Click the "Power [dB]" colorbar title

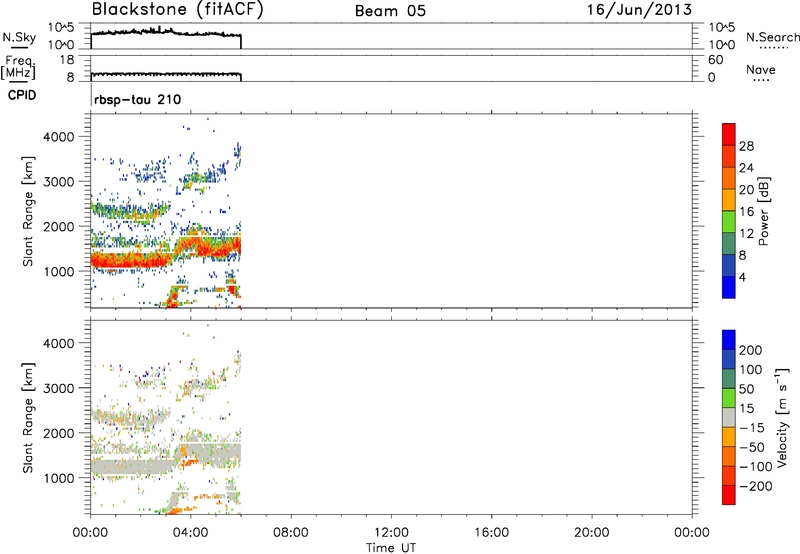(764, 211)
